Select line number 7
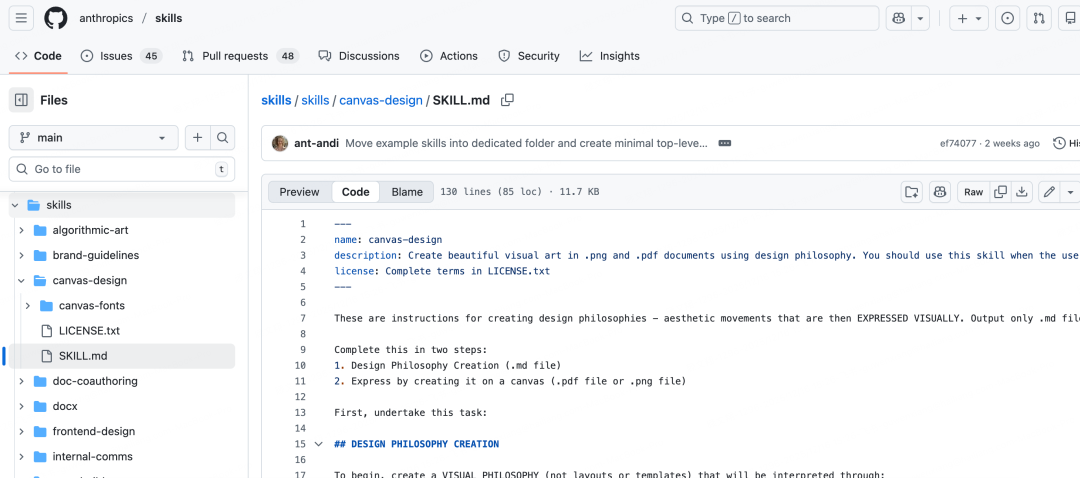Viewport: 1080px width, 478px height. point(302,318)
